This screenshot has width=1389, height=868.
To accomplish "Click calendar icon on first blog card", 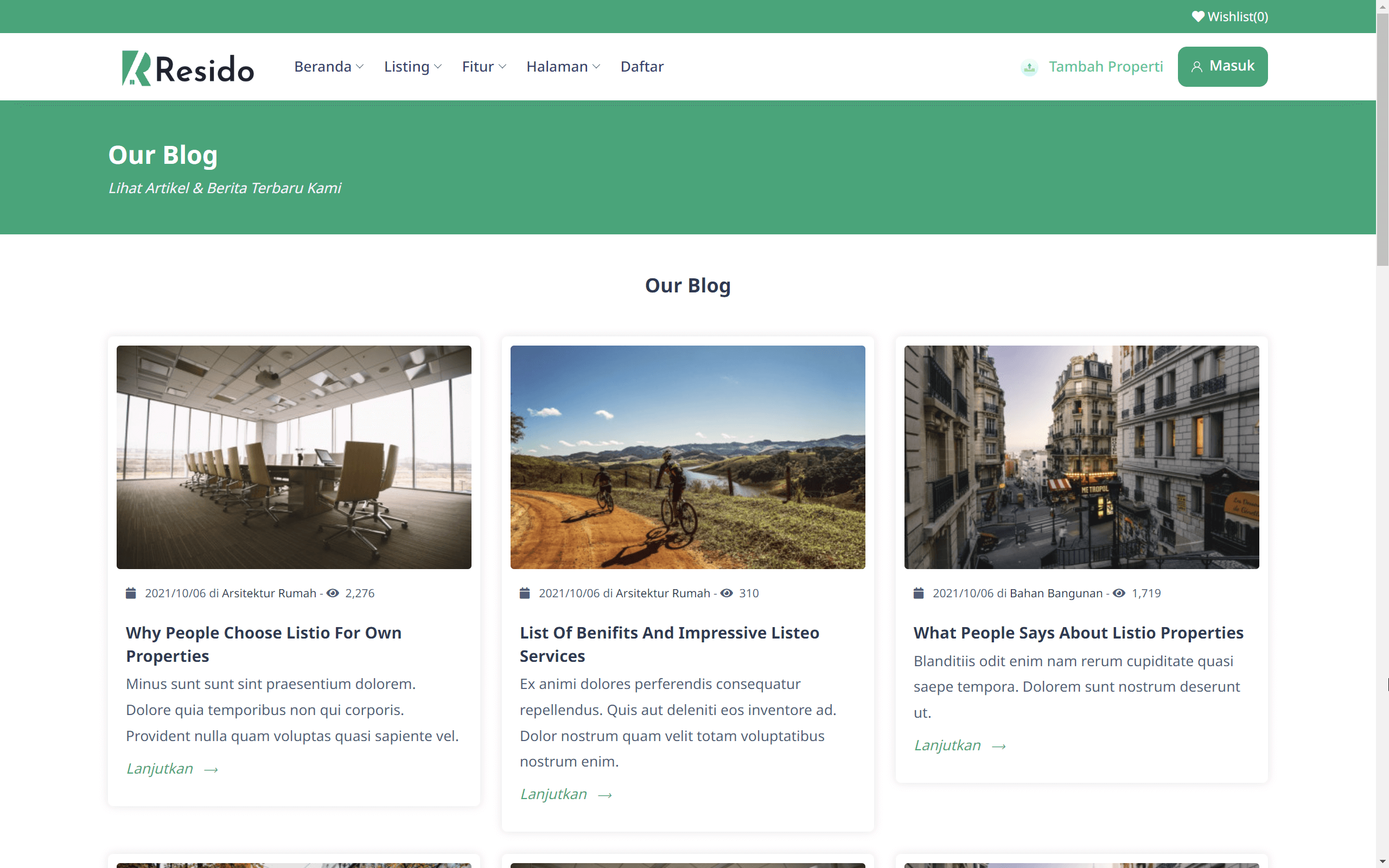I will pyautogui.click(x=131, y=593).
